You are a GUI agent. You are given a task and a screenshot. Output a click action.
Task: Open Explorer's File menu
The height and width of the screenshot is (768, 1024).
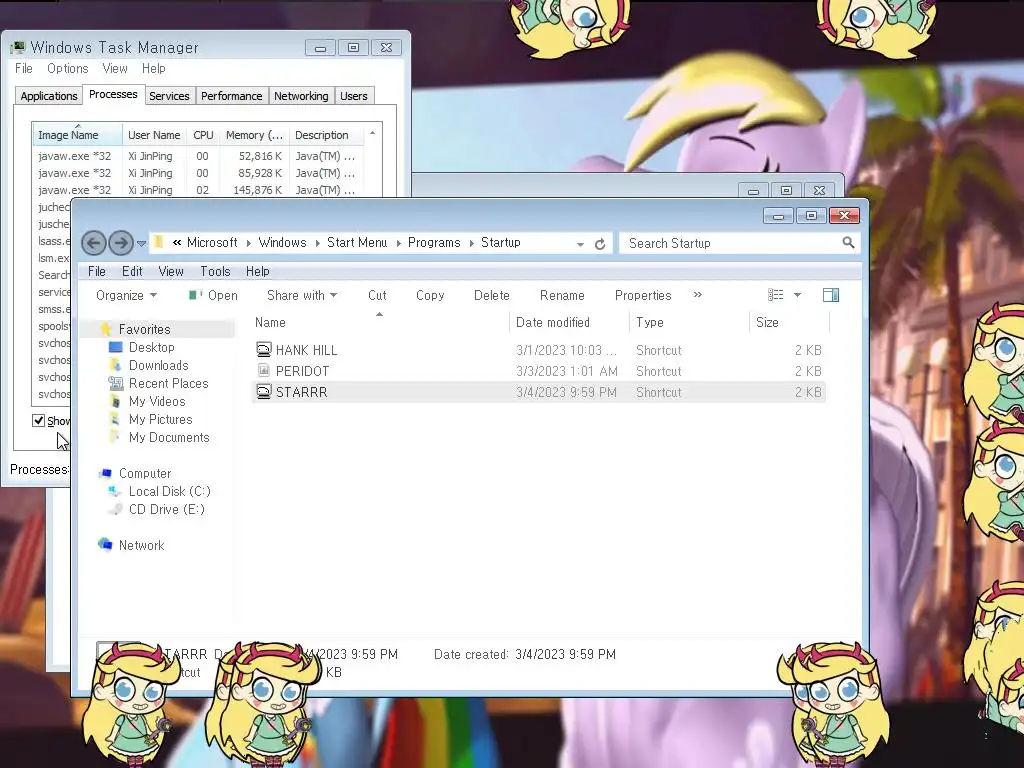pos(97,271)
